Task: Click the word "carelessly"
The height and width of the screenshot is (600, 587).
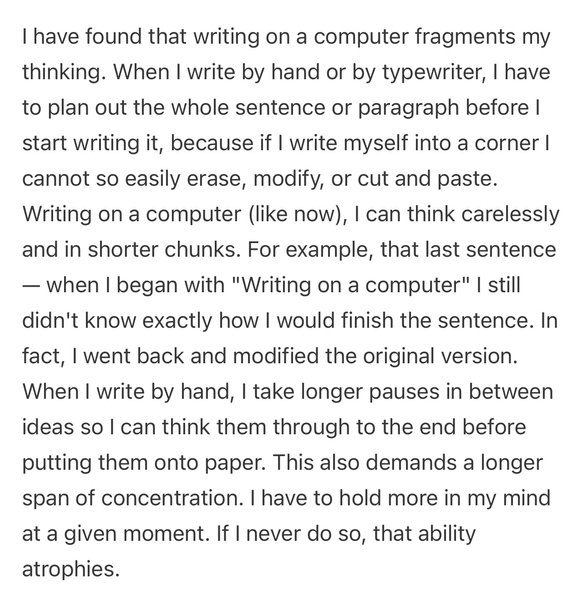Action: (x=510, y=214)
